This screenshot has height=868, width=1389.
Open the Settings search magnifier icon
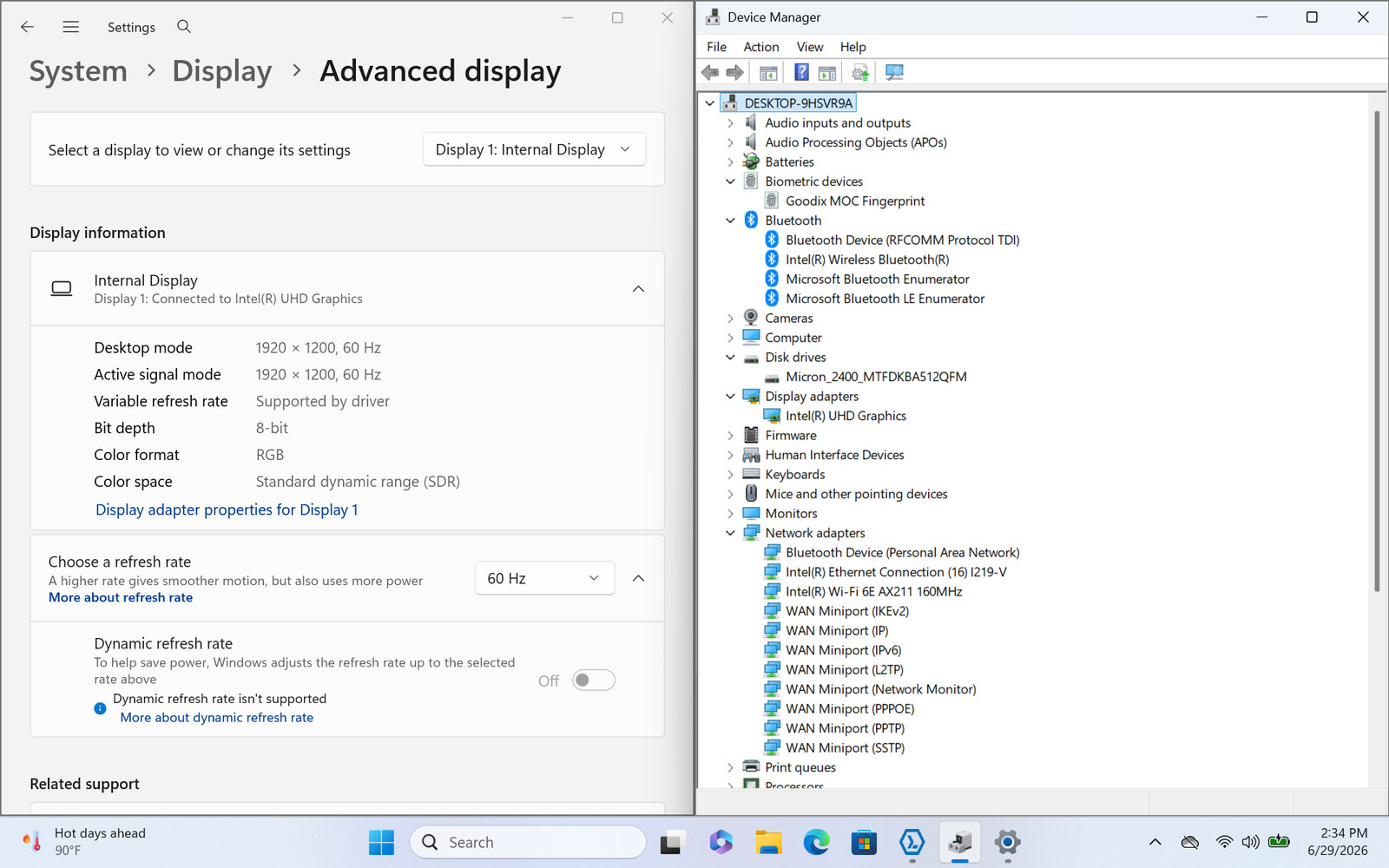[x=184, y=27]
